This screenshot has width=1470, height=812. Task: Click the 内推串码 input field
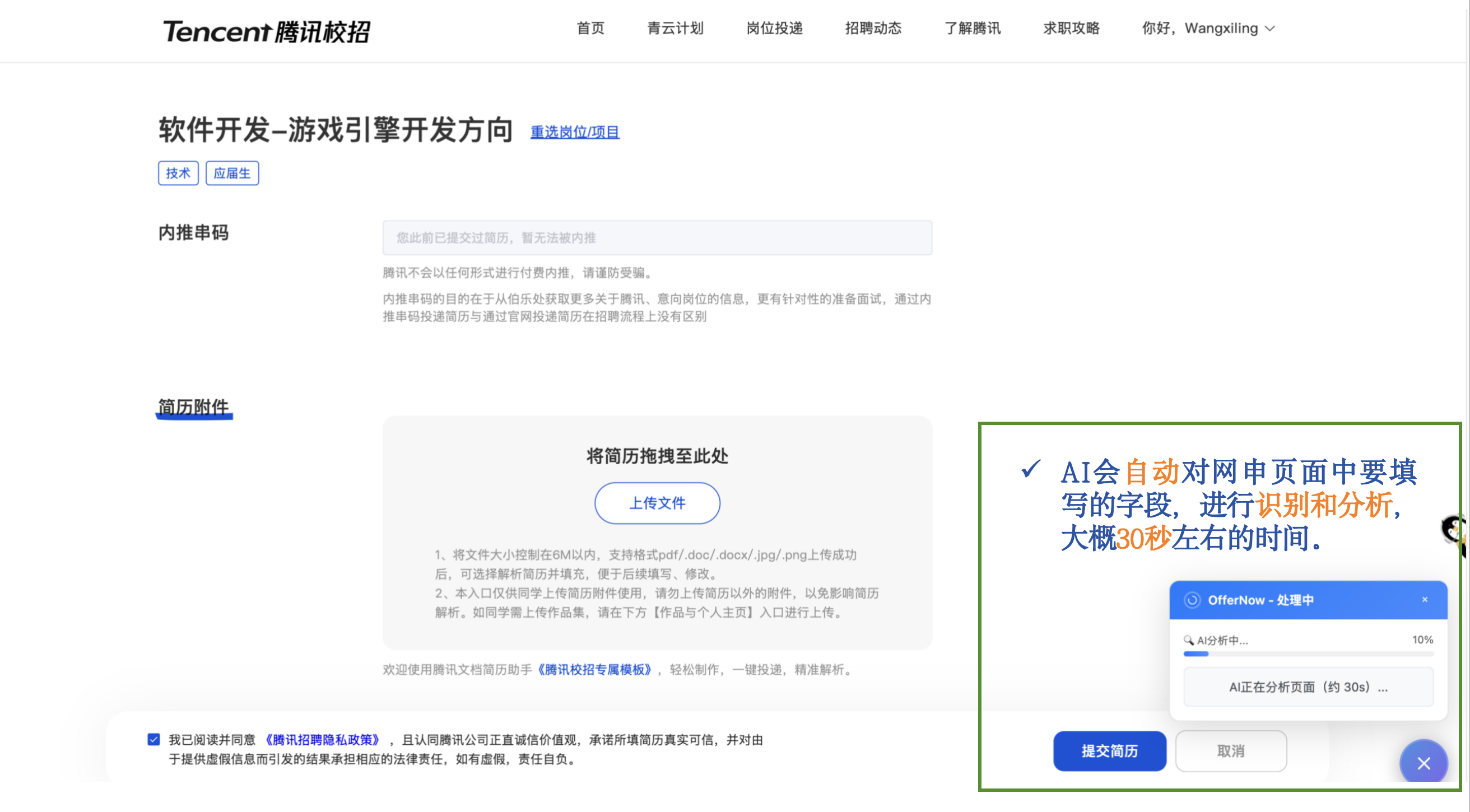coord(657,237)
